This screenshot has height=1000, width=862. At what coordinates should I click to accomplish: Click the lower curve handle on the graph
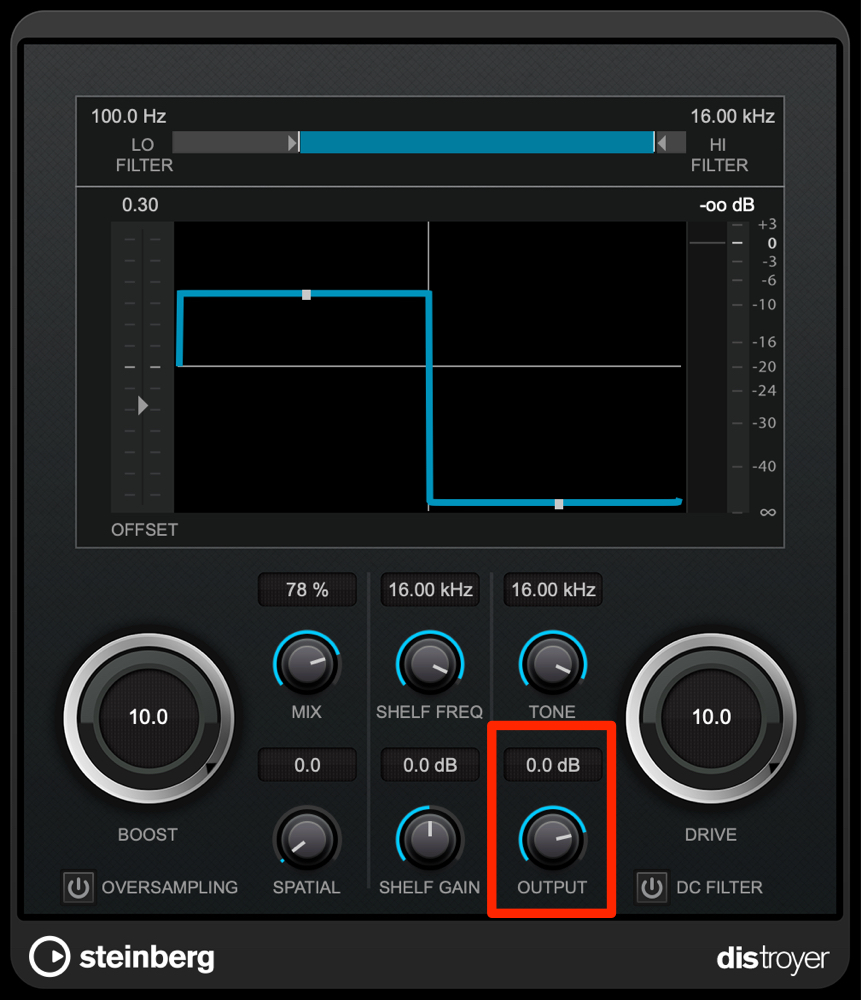click(x=559, y=504)
